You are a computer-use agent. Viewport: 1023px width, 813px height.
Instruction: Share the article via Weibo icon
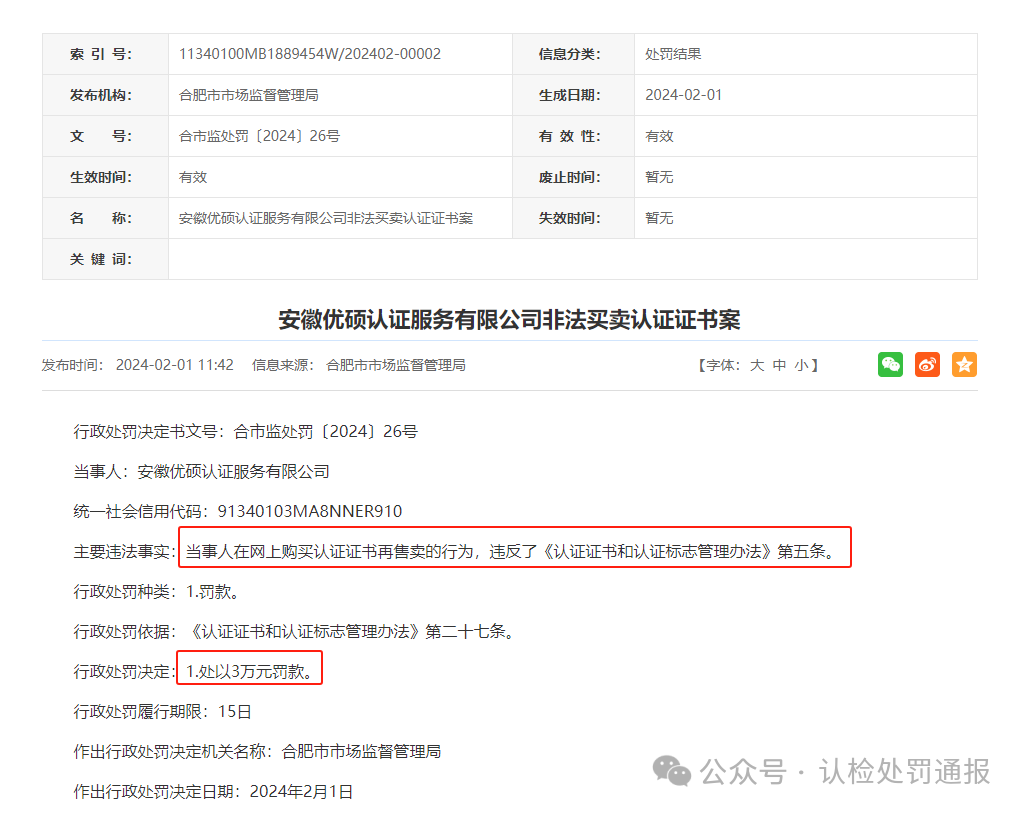pyautogui.click(x=926, y=364)
